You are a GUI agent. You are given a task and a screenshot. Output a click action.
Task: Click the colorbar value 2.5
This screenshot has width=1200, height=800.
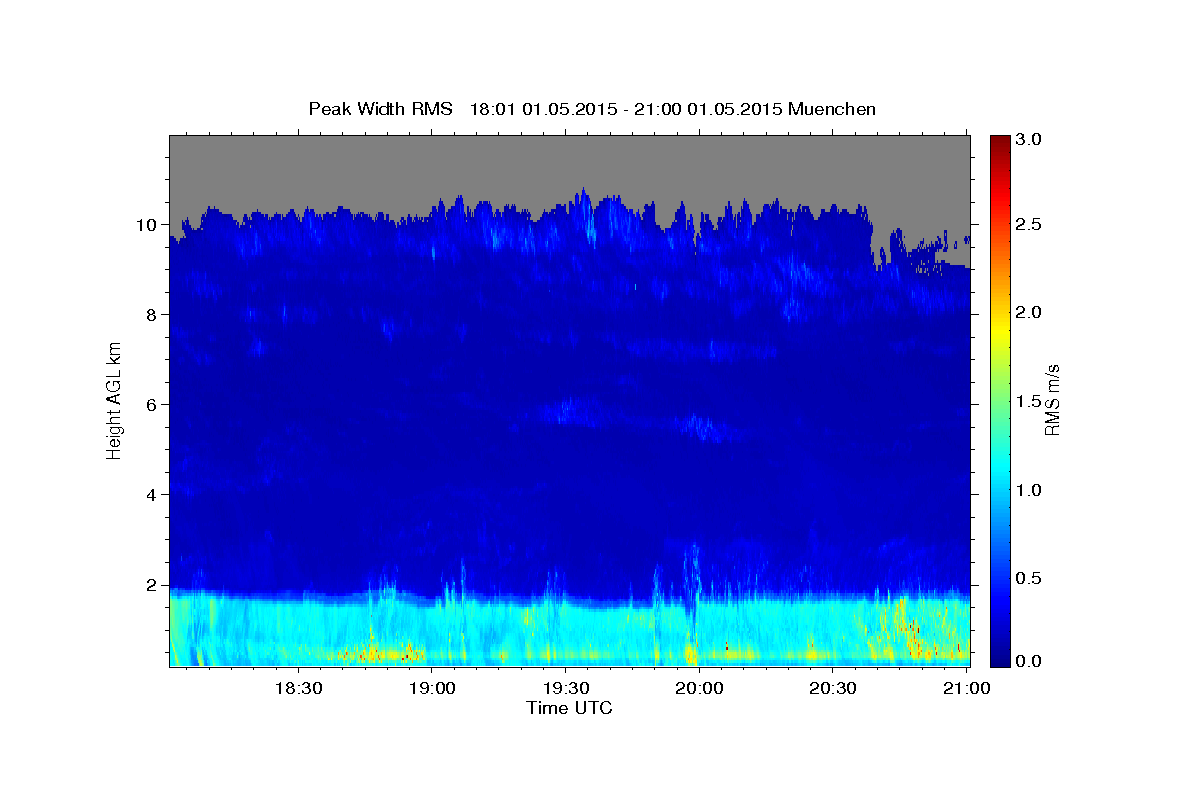(x=1031, y=224)
